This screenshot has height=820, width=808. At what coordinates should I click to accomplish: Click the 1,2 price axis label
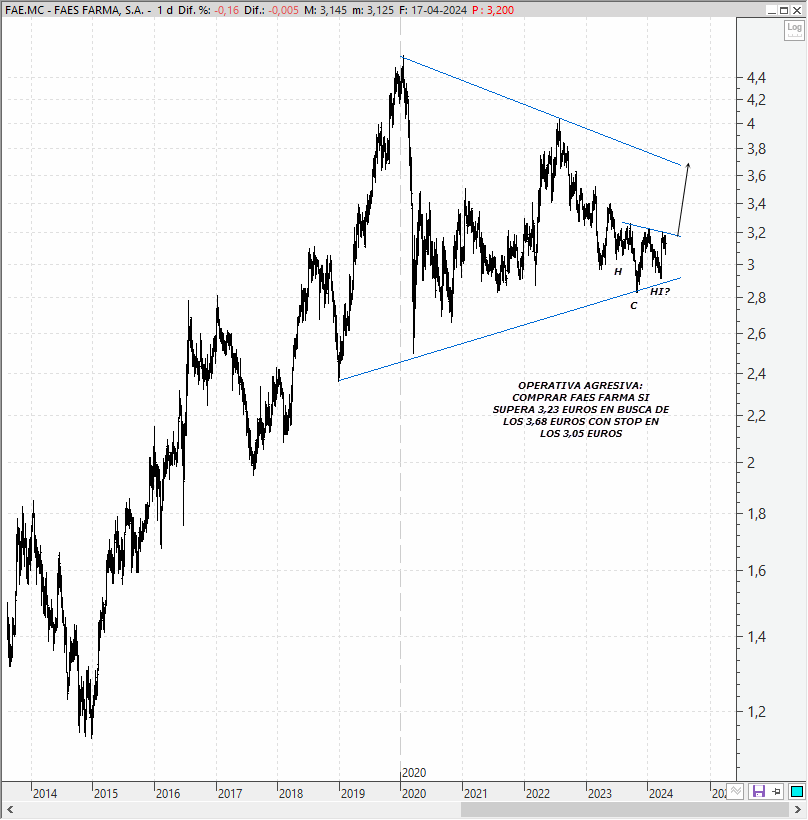[x=756, y=712]
